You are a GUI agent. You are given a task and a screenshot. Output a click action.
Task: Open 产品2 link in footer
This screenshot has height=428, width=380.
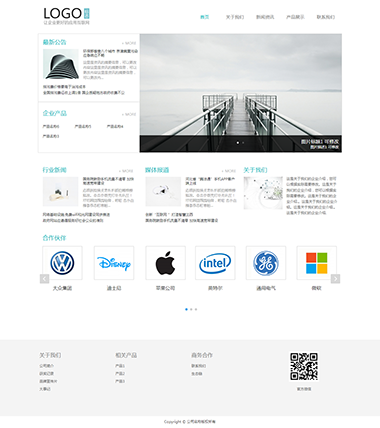point(120,374)
